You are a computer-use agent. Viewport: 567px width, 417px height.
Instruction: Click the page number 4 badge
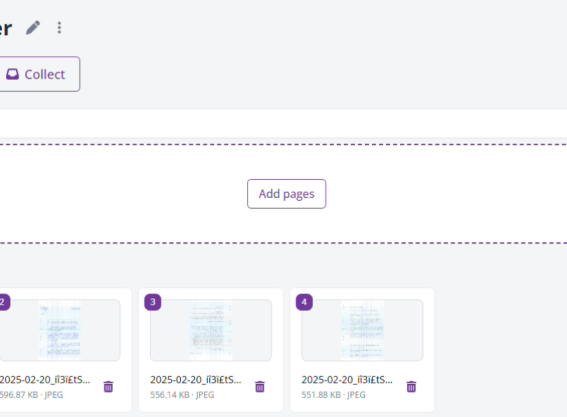304,302
